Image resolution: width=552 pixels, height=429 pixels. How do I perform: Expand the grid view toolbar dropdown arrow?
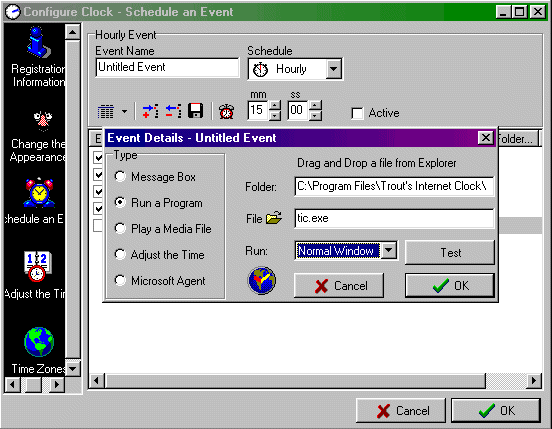(125, 112)
